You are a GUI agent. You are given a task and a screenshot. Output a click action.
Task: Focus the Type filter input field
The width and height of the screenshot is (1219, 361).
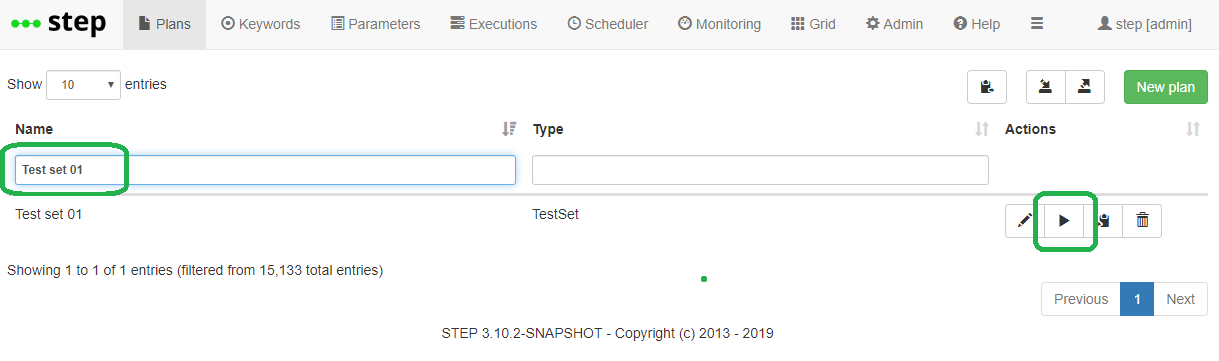click(x=760, y=170)
